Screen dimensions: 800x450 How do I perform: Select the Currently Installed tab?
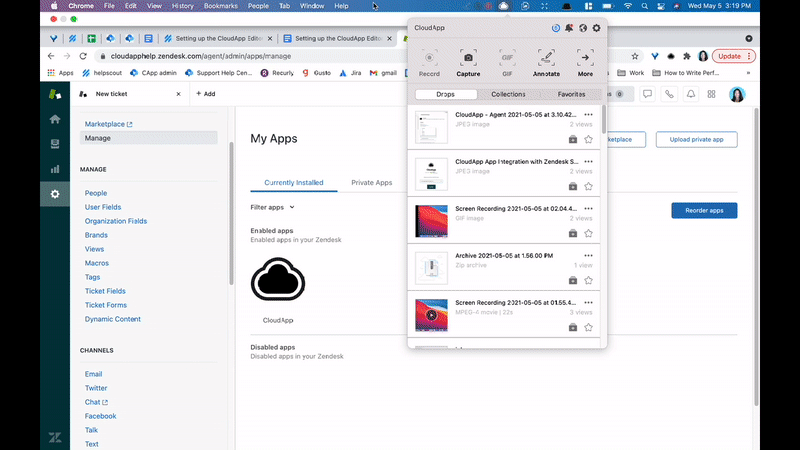coord(294,183)
